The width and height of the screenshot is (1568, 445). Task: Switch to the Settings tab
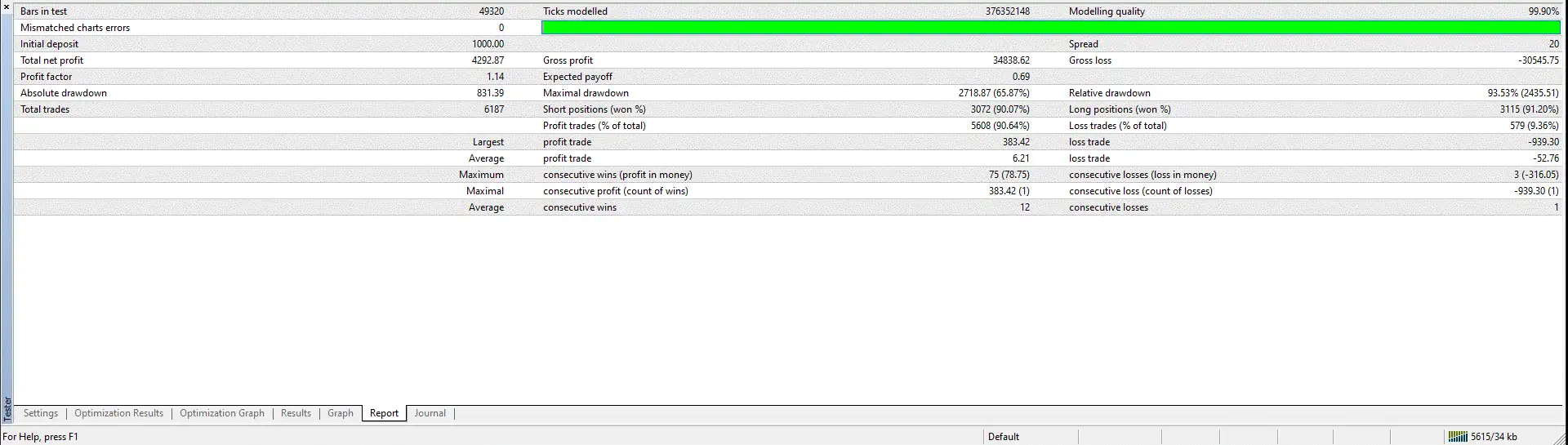click(x=41, y=413)
